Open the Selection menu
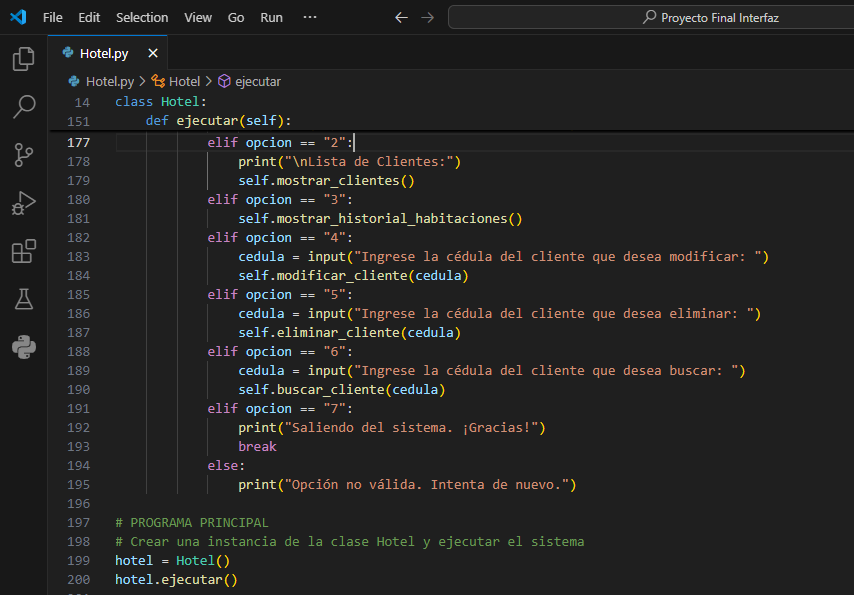854x595 pixels. (142, 17)
